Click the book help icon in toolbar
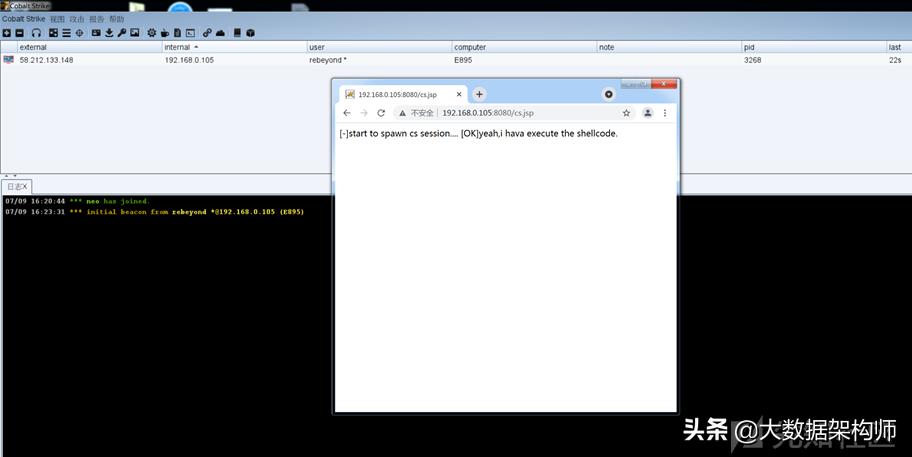Screen dimensions: 912x457 click(x=237, y=33)
